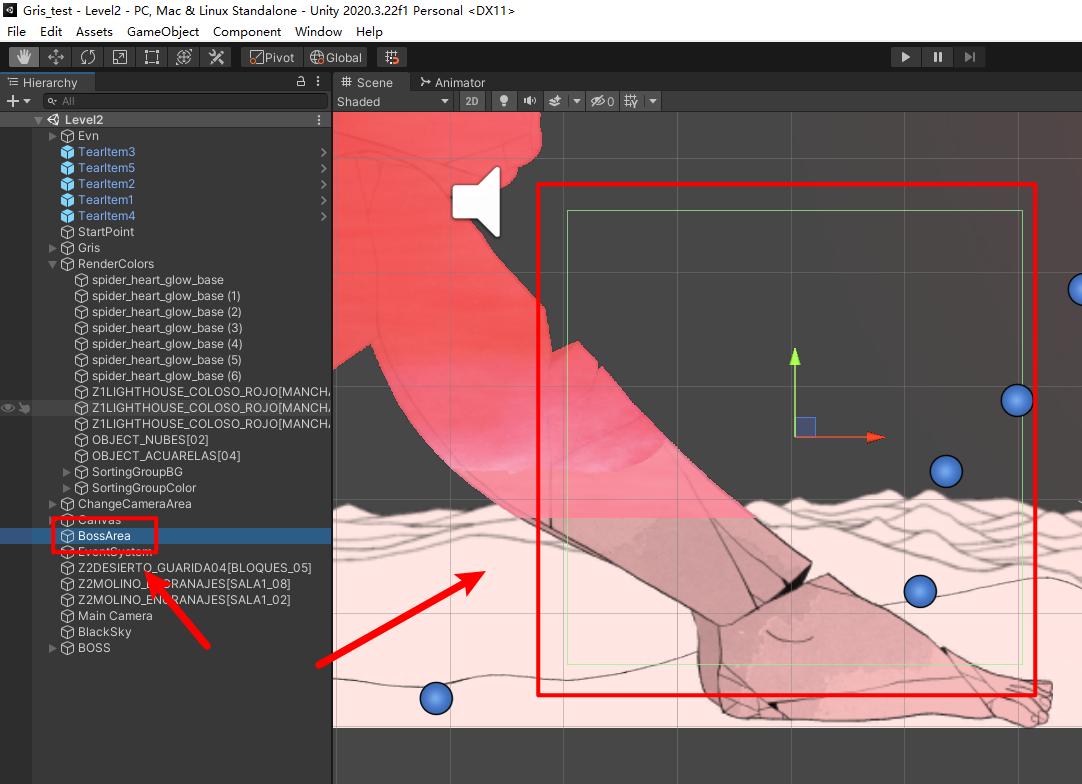The height and width of the screenshot is (784, 1082).
Task: Select spider_heart_glow_base (3)
Action: pos(167,328)
